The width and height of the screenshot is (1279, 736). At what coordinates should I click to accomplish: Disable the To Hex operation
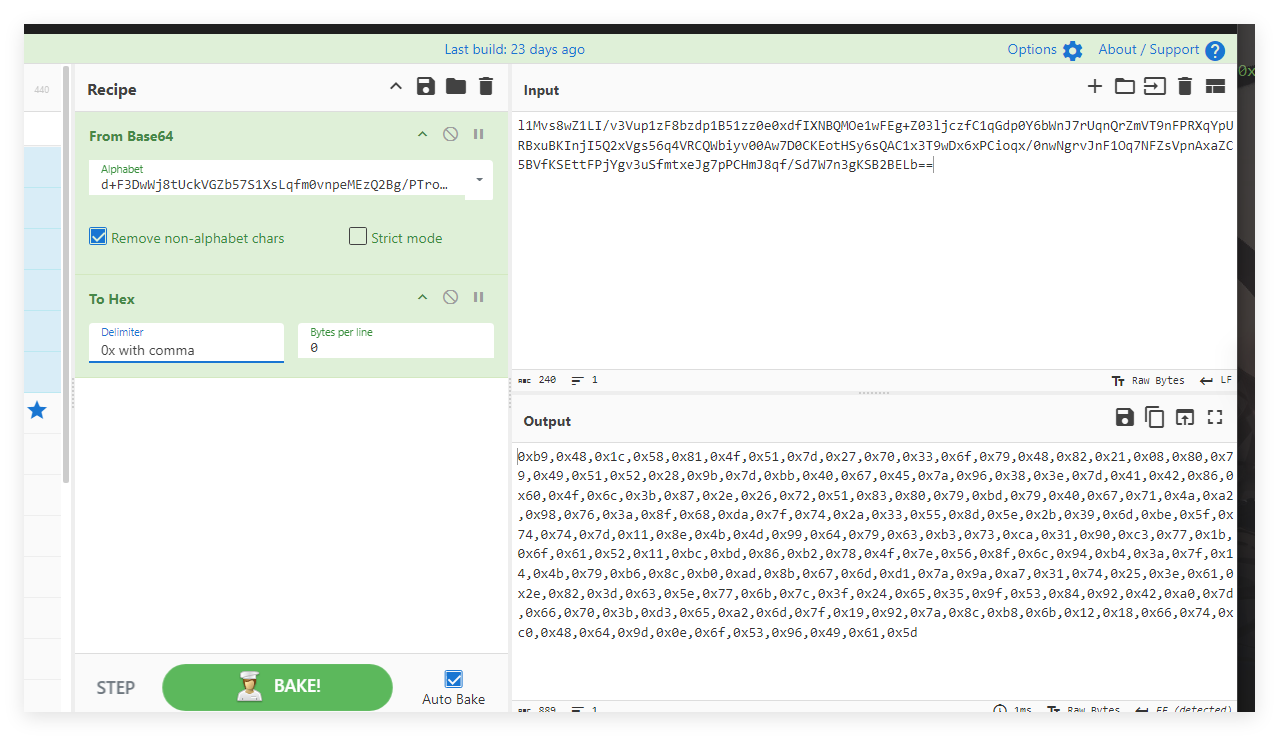(x=450, y=297)
